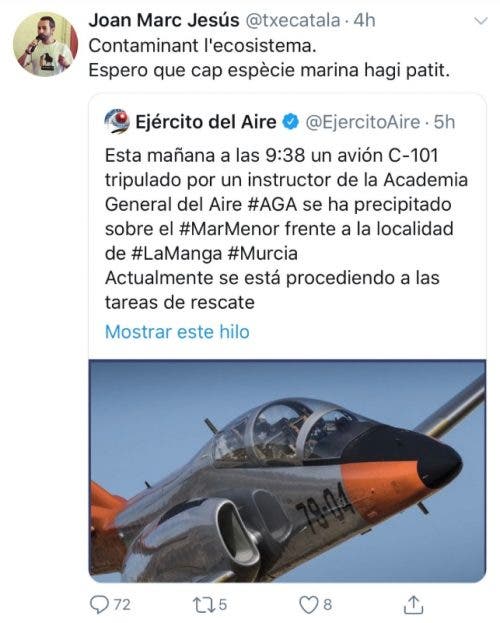View the C-101 aircraft photo

pos(287,471)
